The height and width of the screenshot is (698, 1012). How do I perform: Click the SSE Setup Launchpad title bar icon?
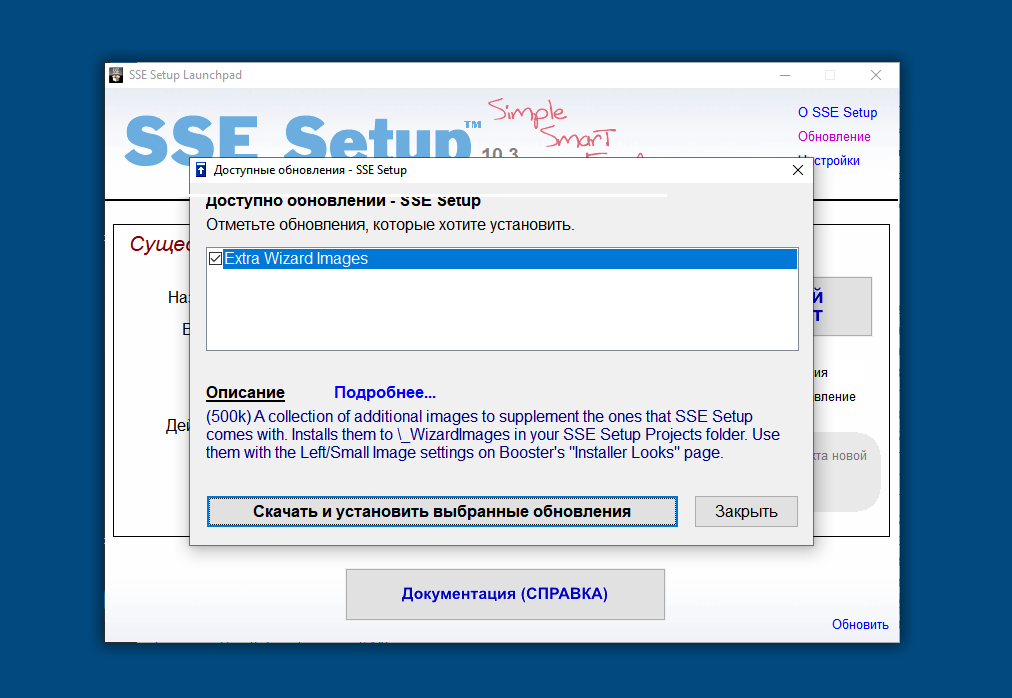[116, 75]
